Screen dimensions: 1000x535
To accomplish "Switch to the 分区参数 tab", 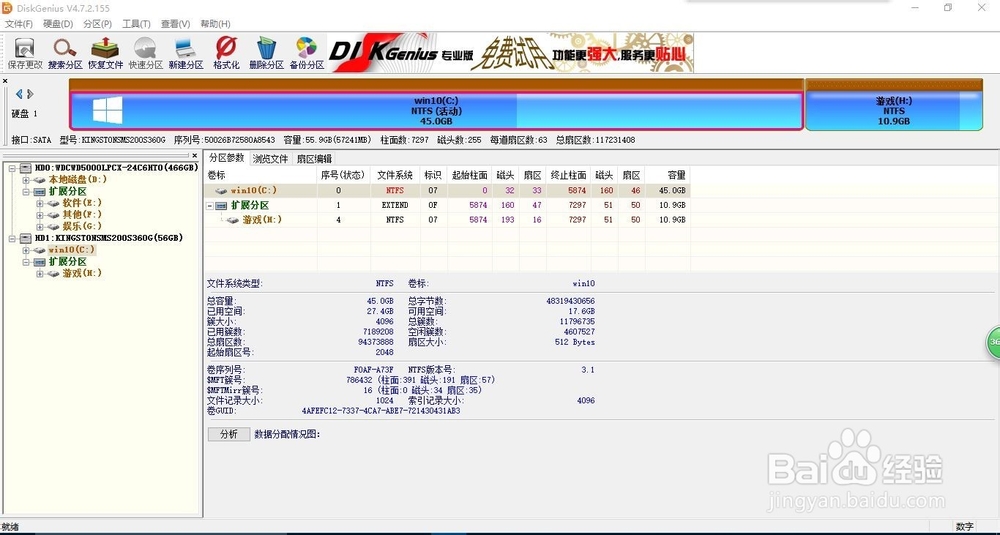I will [226, 158].
